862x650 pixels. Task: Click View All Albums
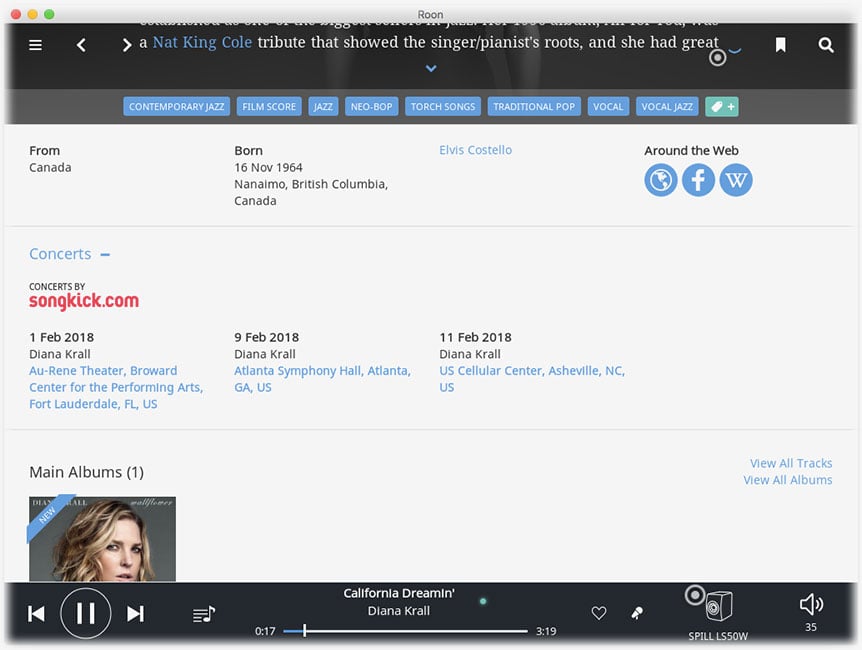788,480
